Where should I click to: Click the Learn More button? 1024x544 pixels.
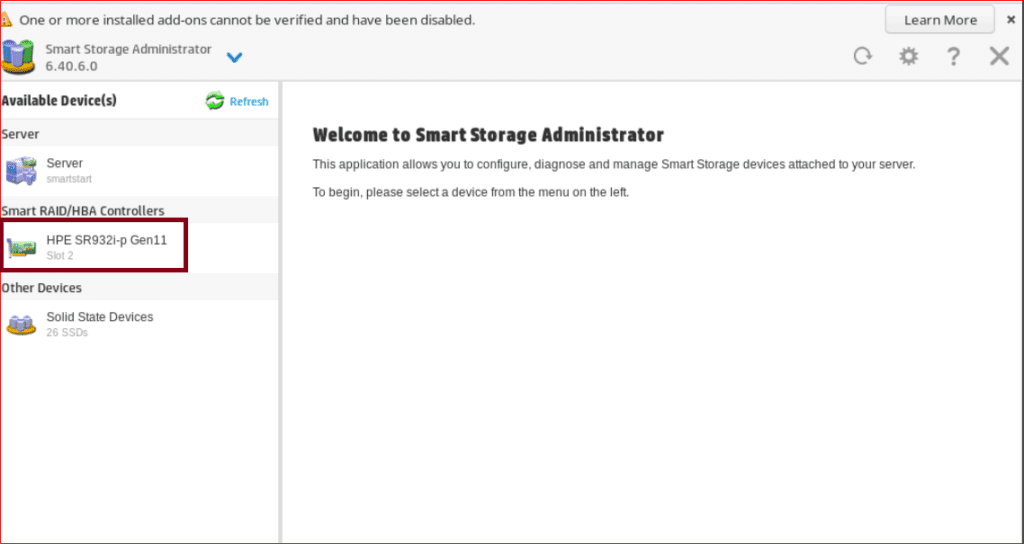pos(939,20)
